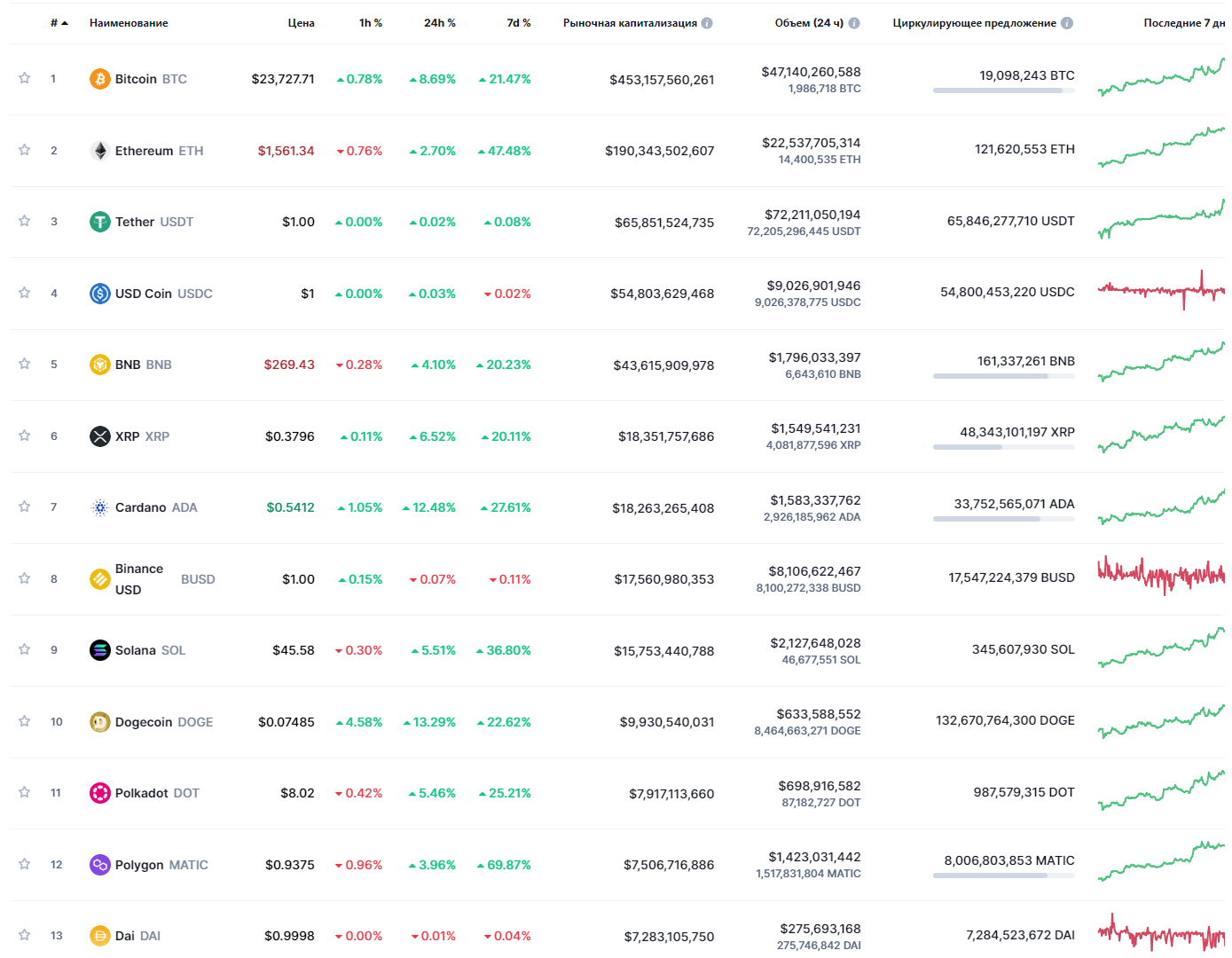Click the Solana logo icon
1232x958 pixels.
pyautogui.click(x=100, y=650)
